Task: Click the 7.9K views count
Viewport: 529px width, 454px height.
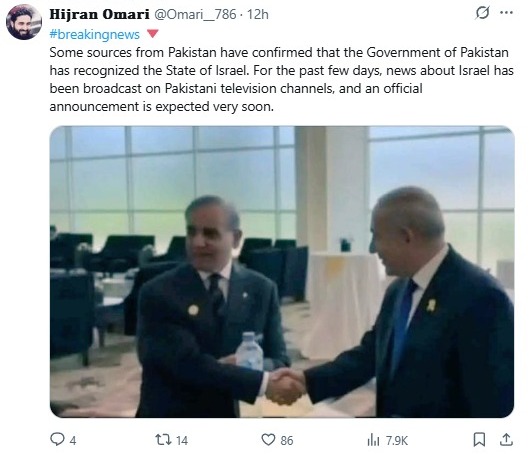Action: click(x=397, y=441)
